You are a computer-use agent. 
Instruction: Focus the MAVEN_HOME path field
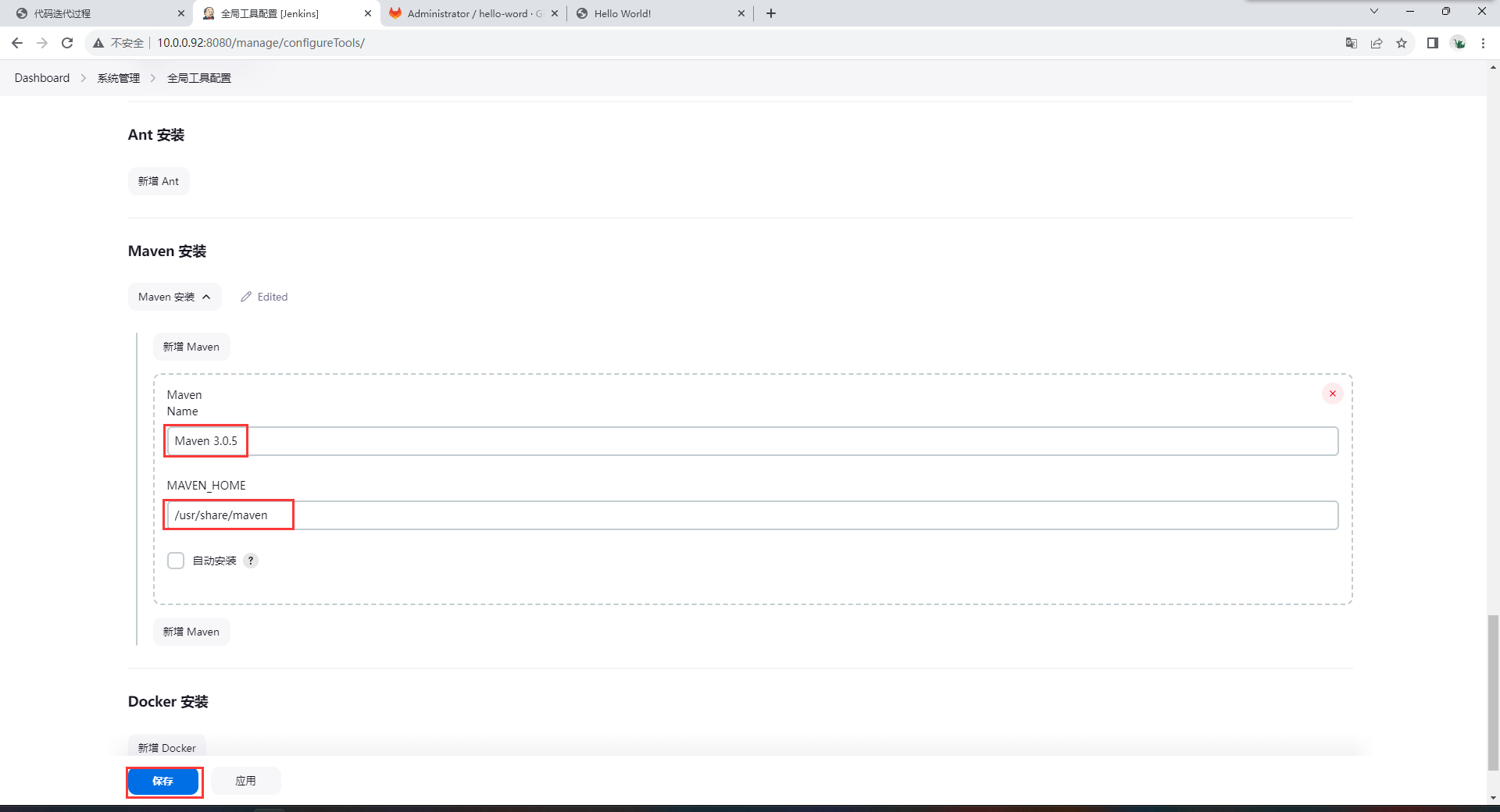coord(752,515)
